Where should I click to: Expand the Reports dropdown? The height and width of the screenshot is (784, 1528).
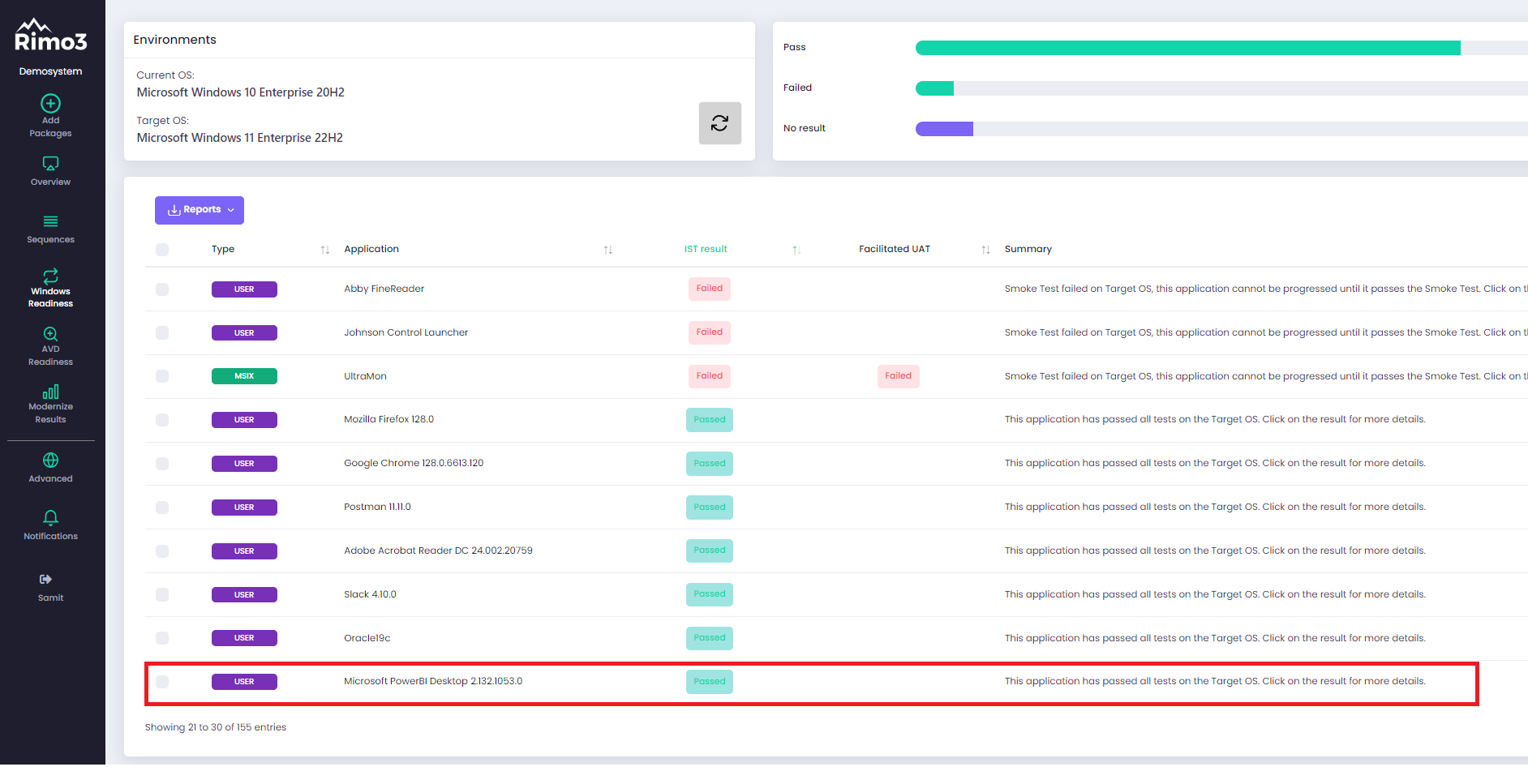[200, 210]
